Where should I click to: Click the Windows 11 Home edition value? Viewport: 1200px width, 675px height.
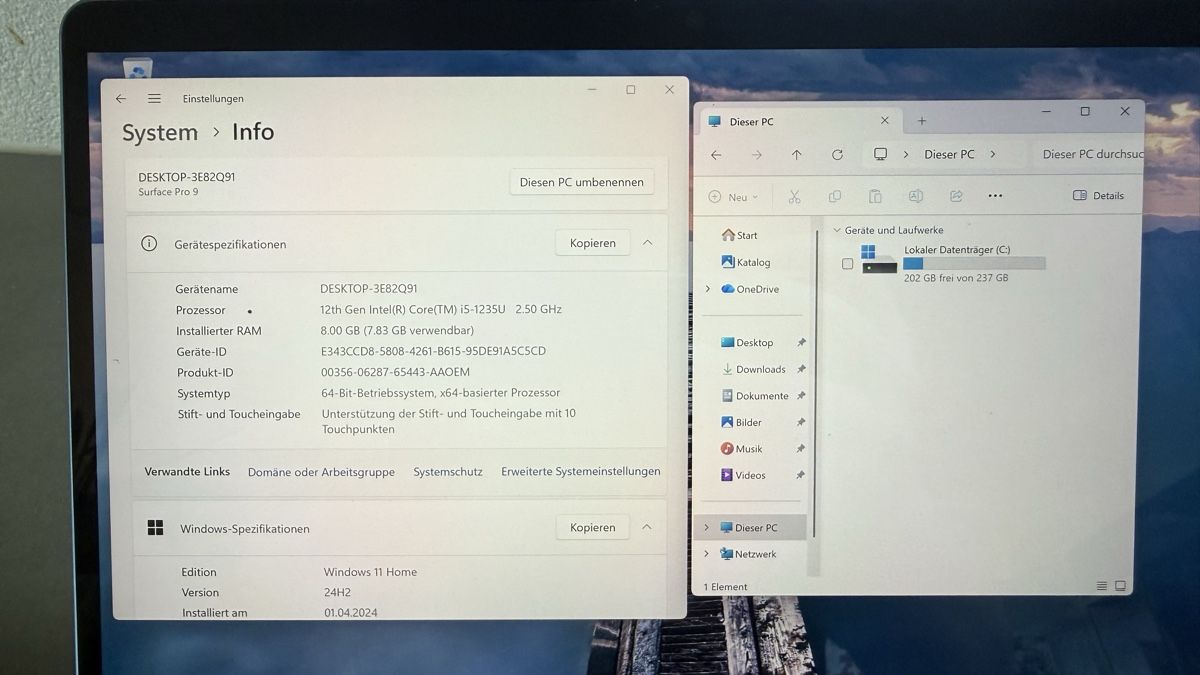[x=370, y=572]
